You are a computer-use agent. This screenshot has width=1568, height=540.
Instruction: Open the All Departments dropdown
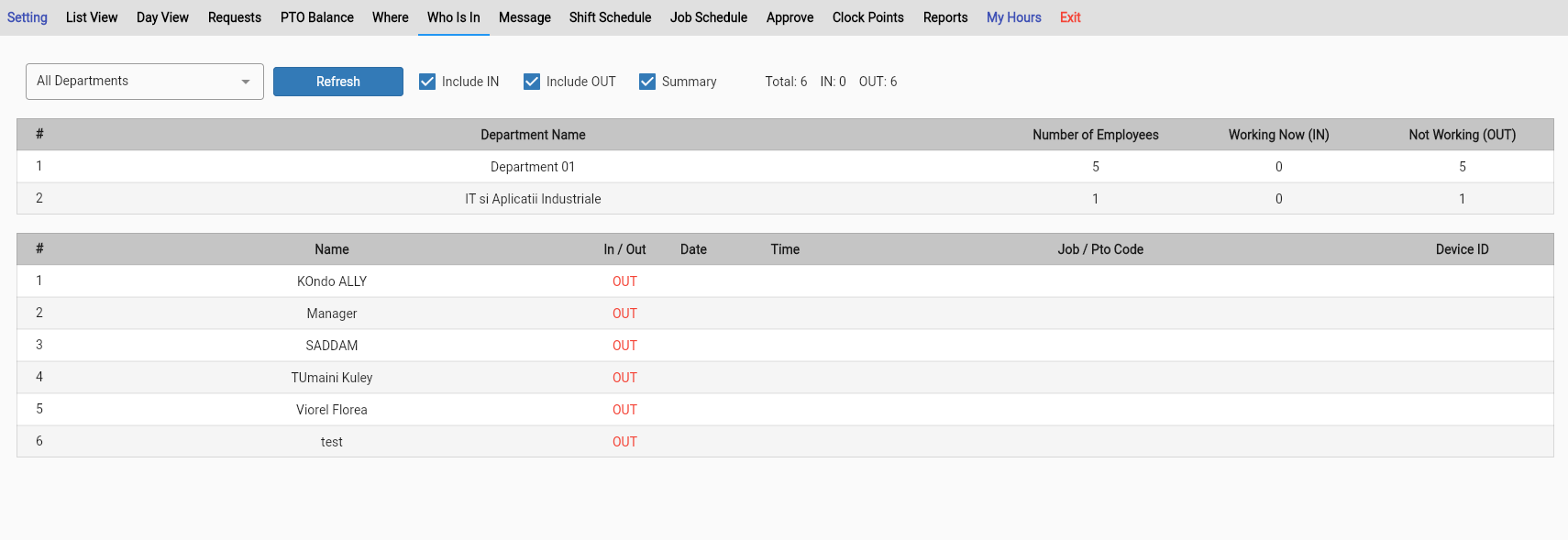(145, 82)
